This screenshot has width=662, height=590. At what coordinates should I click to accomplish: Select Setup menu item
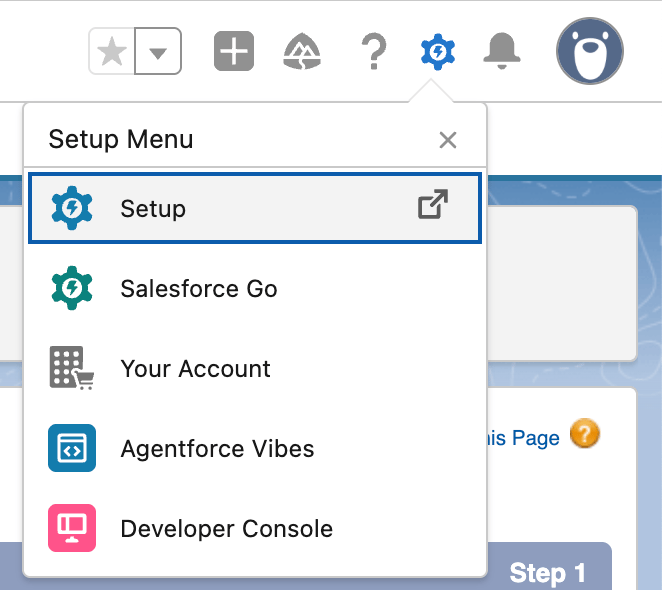click(255, 208)
